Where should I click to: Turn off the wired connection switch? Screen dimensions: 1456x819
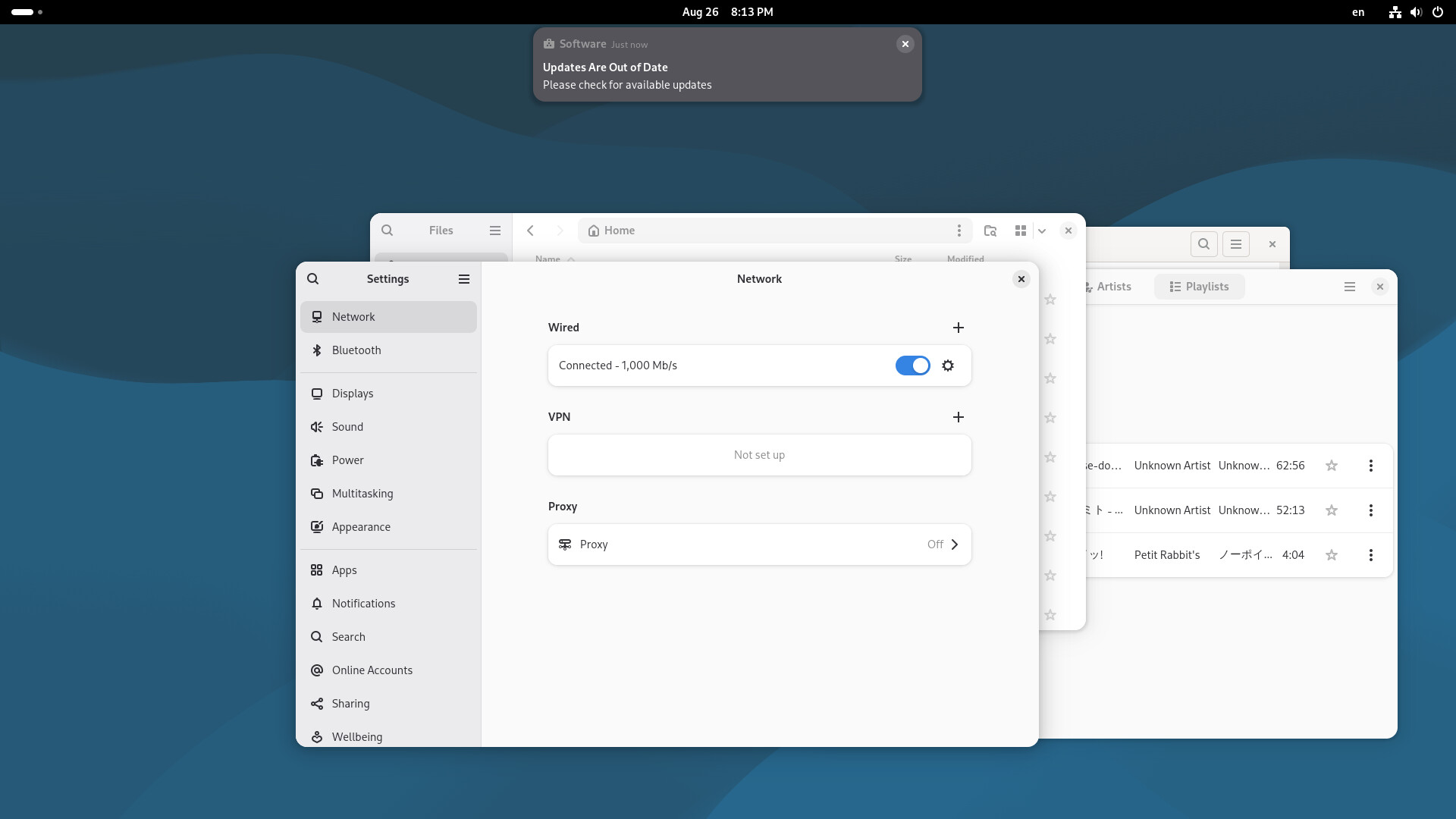912,366
